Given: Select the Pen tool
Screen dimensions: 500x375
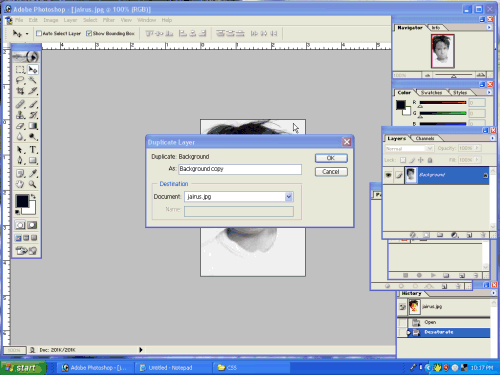Looking at the screenshot, I should pyautogui.click(x=20, y=160).
